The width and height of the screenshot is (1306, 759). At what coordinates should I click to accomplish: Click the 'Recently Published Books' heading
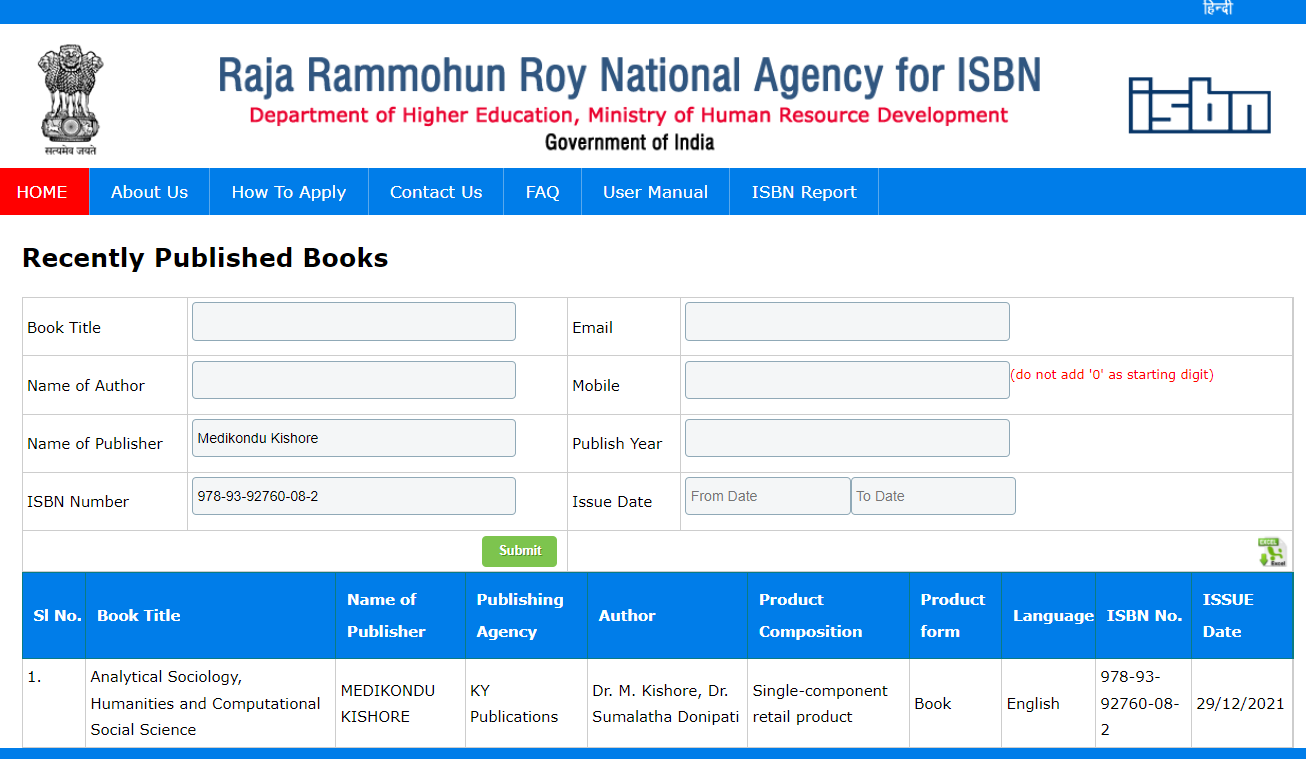pos(205,258)
